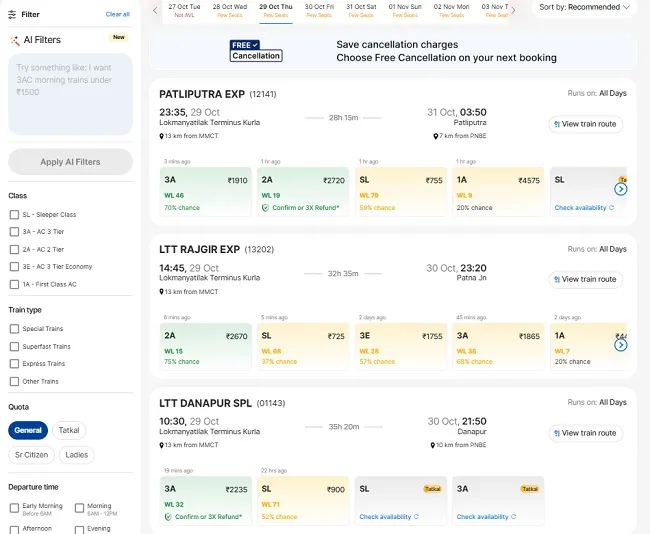
Task: Tick Morning 6AM-12PM departure time
Action: (80, 508)
